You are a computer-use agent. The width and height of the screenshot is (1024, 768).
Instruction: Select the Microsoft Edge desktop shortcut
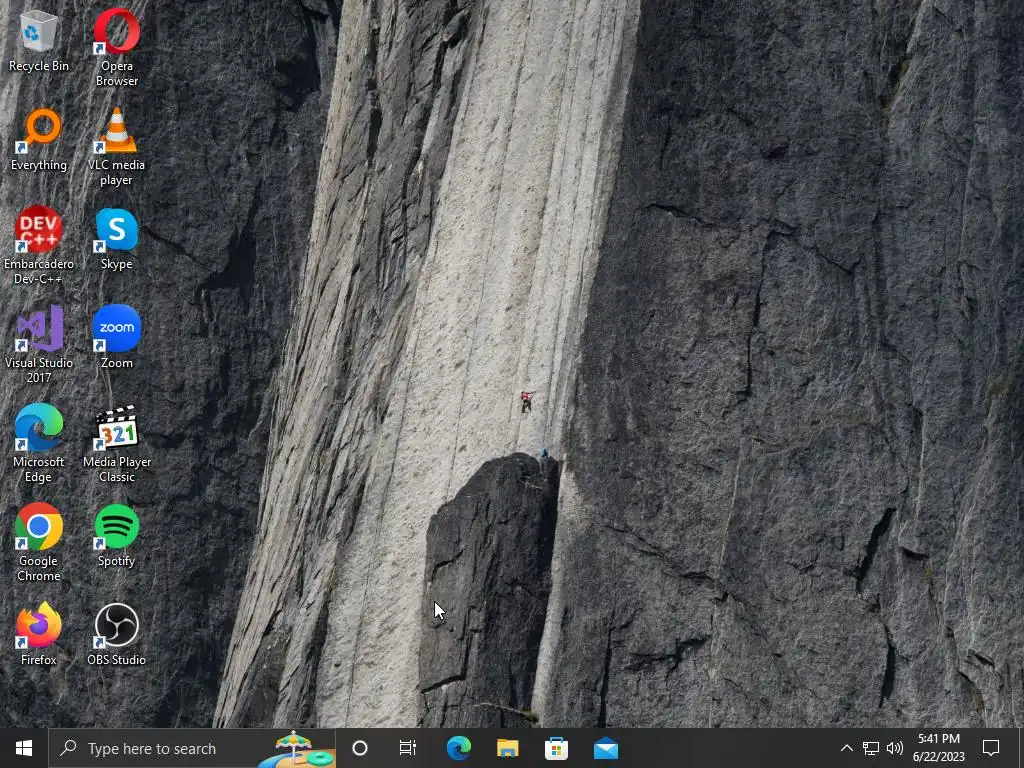(39, 443)
